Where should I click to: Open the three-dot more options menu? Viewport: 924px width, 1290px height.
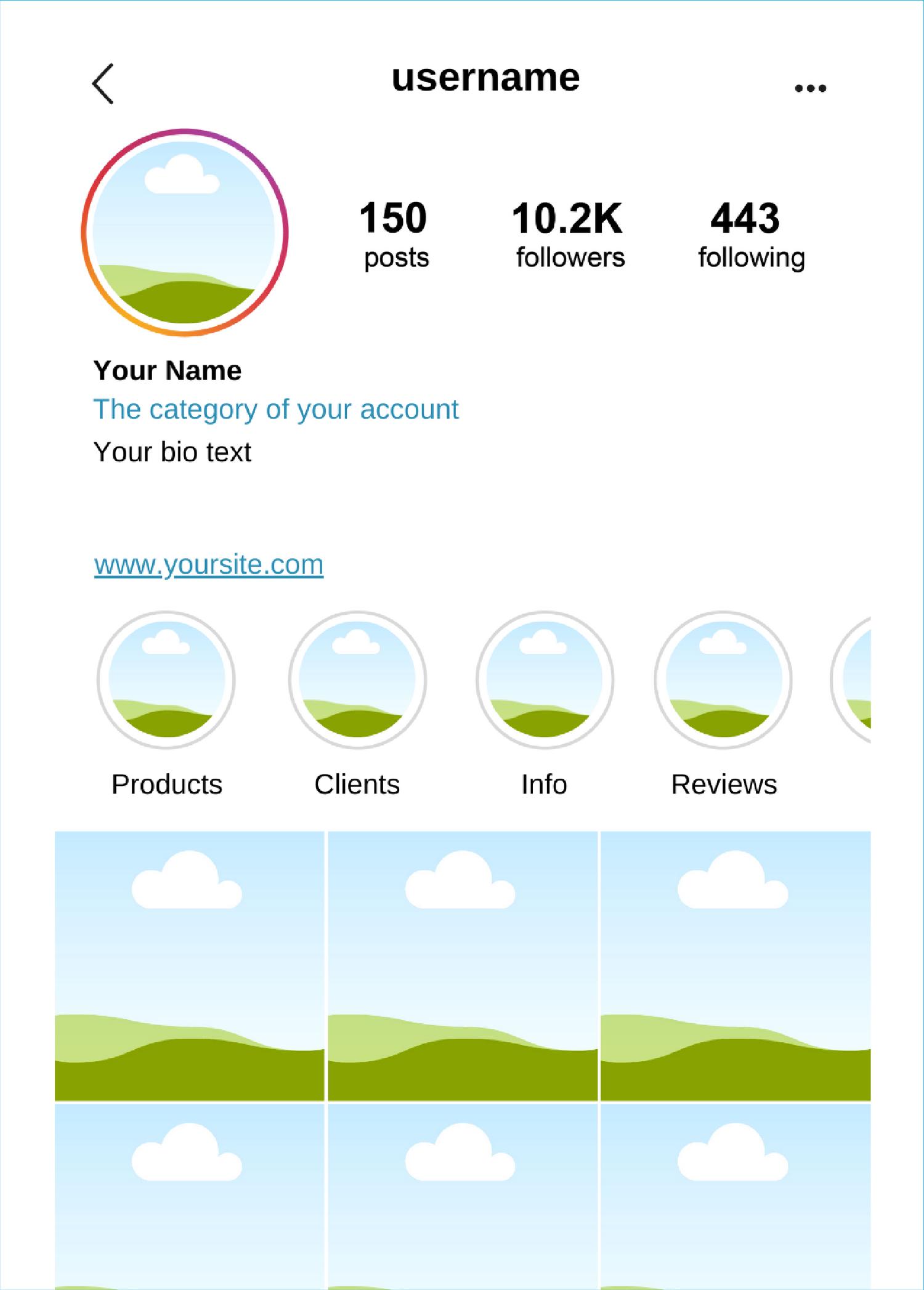tap(810, 89)
